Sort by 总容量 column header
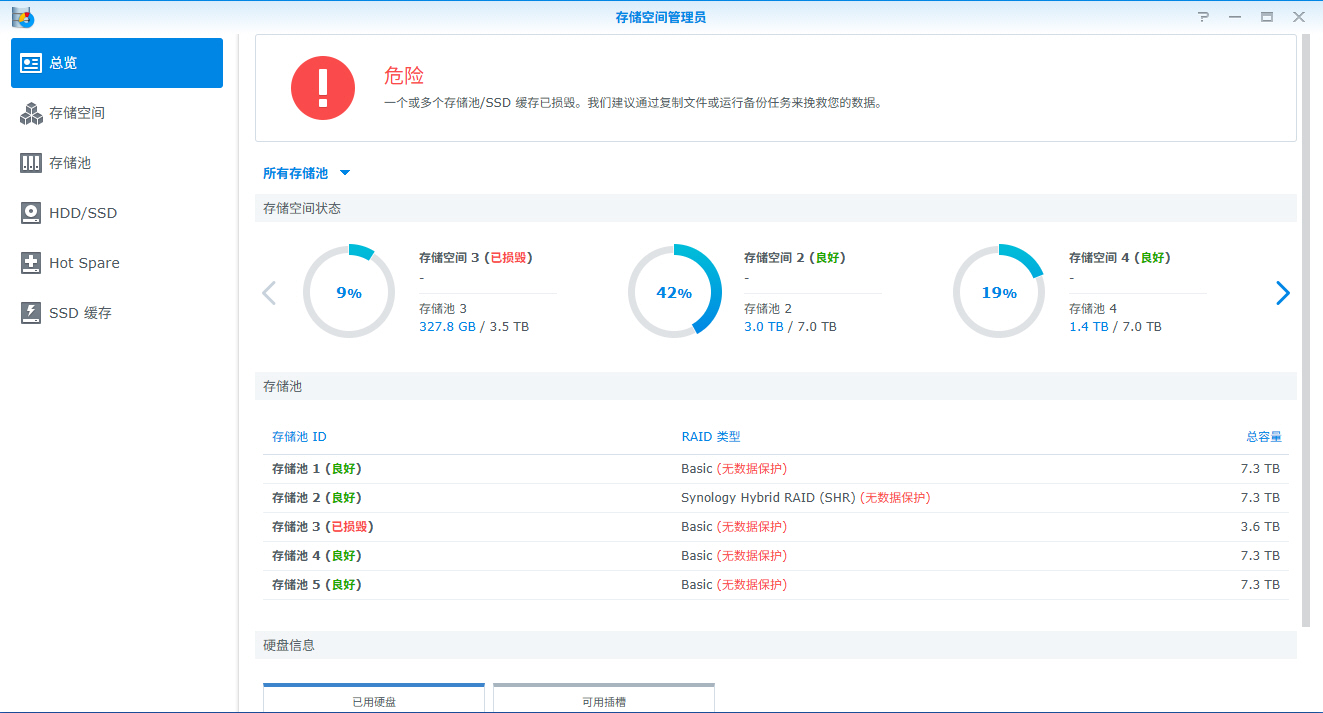Image resolution: width=1323 pixels, height=713 pixels. click(1263, 437)
